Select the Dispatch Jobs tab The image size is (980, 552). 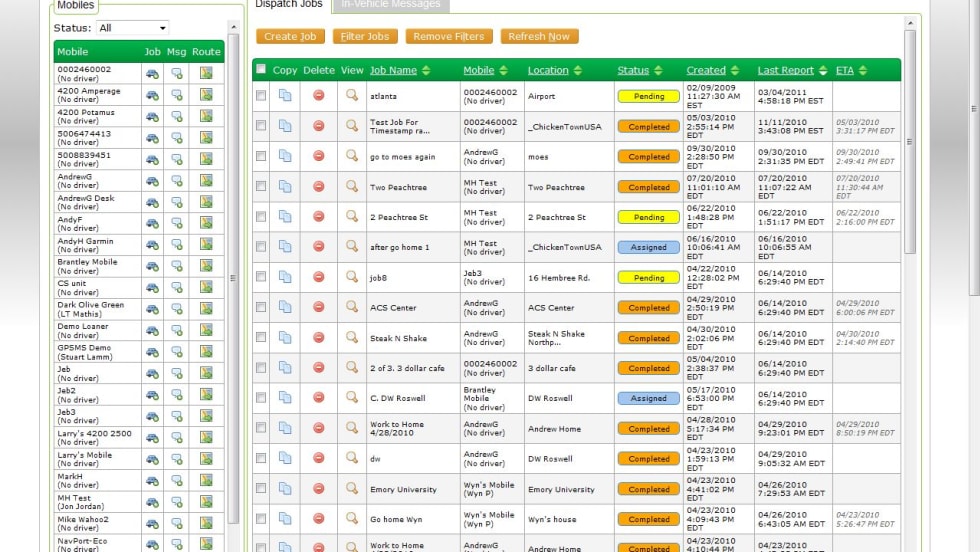[289, 5]
